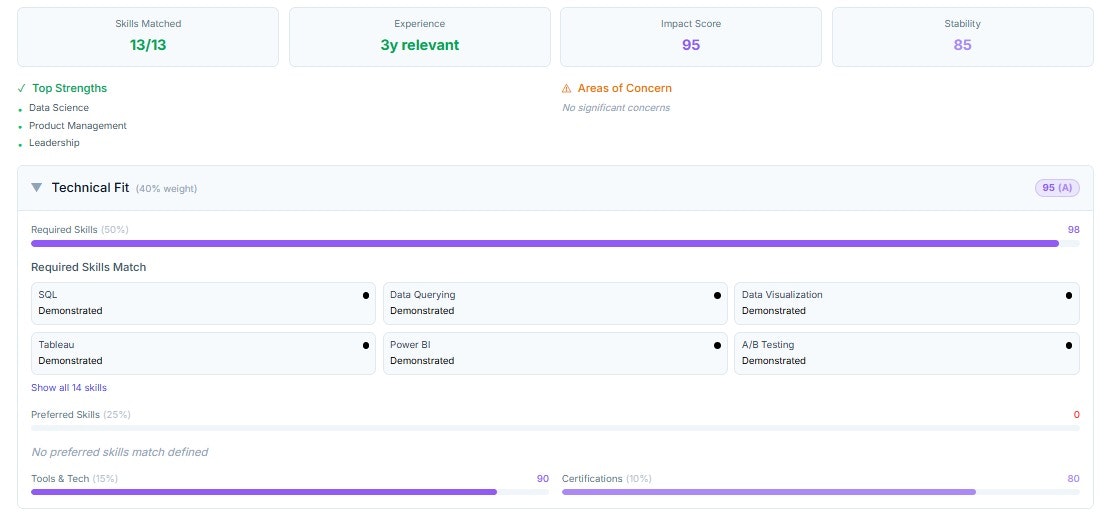Click the Top Strengths checkmark icon

(21, 89)
